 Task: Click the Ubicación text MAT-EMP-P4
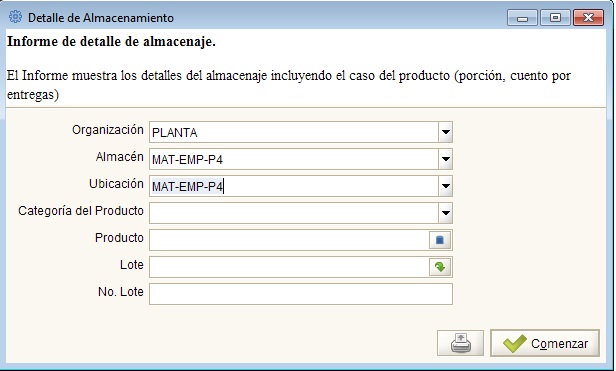(187, 186)
